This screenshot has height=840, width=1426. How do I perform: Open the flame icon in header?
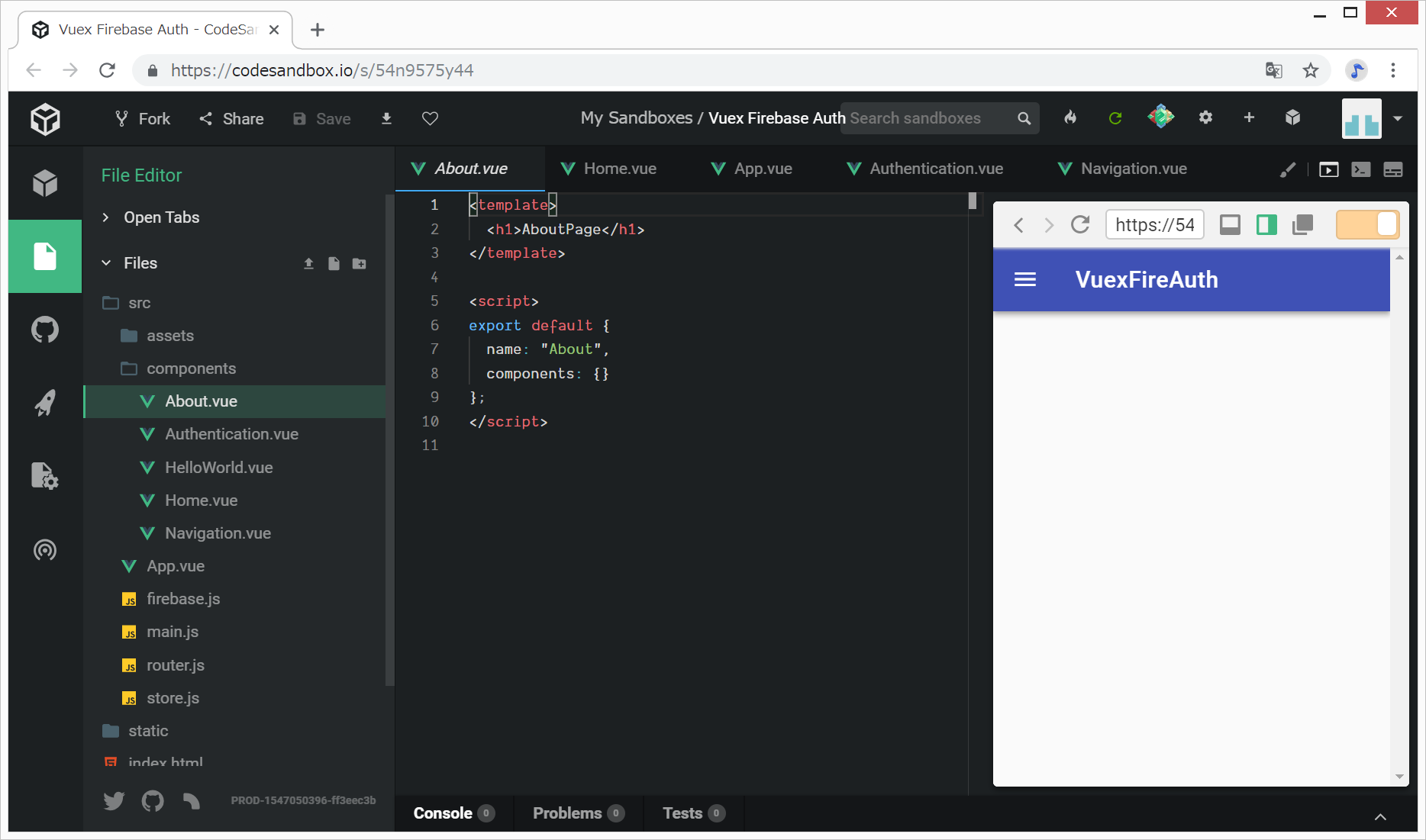tap(1070, 117)
